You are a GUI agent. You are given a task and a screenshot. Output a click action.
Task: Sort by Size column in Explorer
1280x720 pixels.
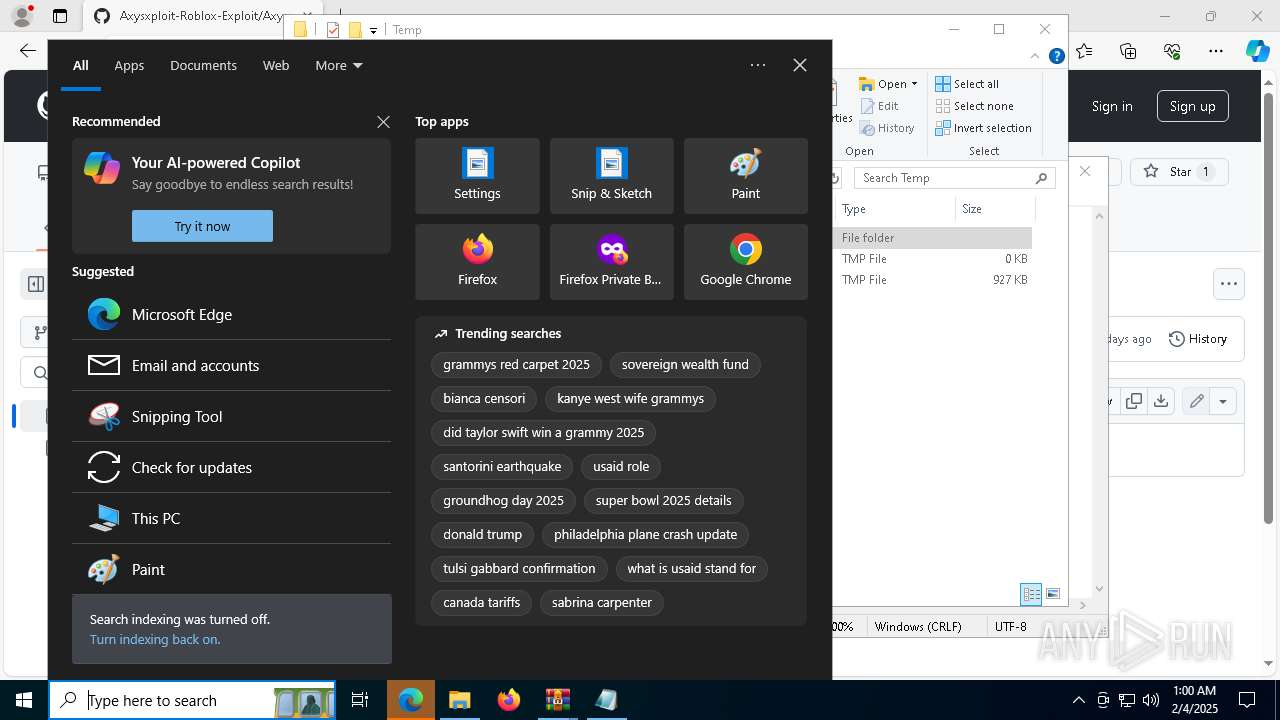(994, 209)
